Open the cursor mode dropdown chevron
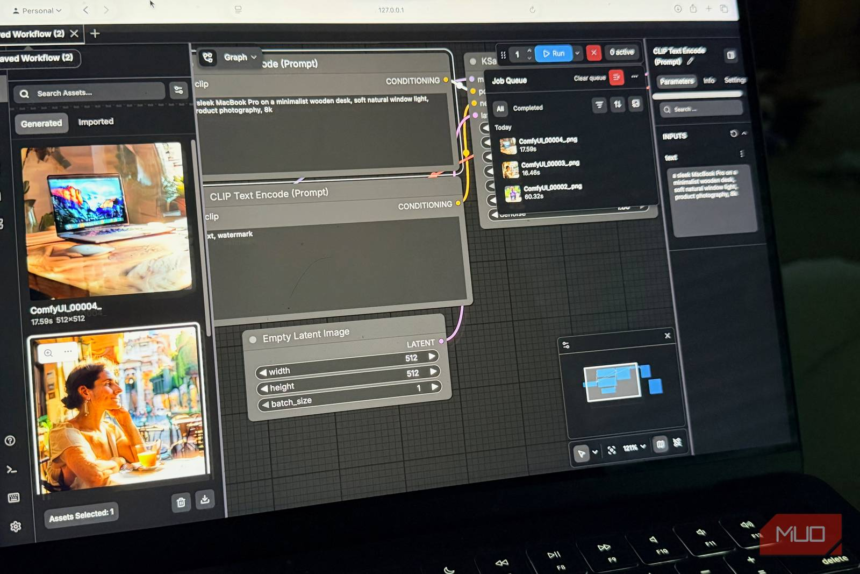The height and width of the screenshot is (574, 860). click(595, 452)
